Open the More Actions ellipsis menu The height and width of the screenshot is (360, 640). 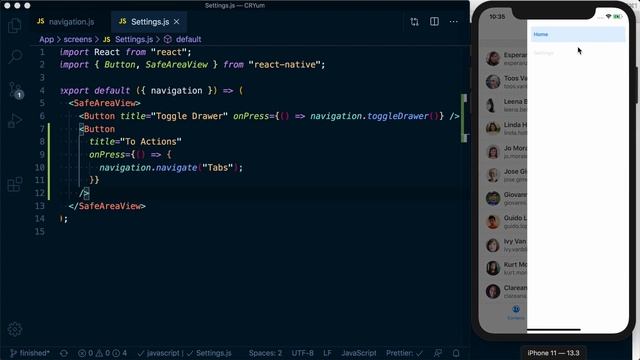point(453,22)
